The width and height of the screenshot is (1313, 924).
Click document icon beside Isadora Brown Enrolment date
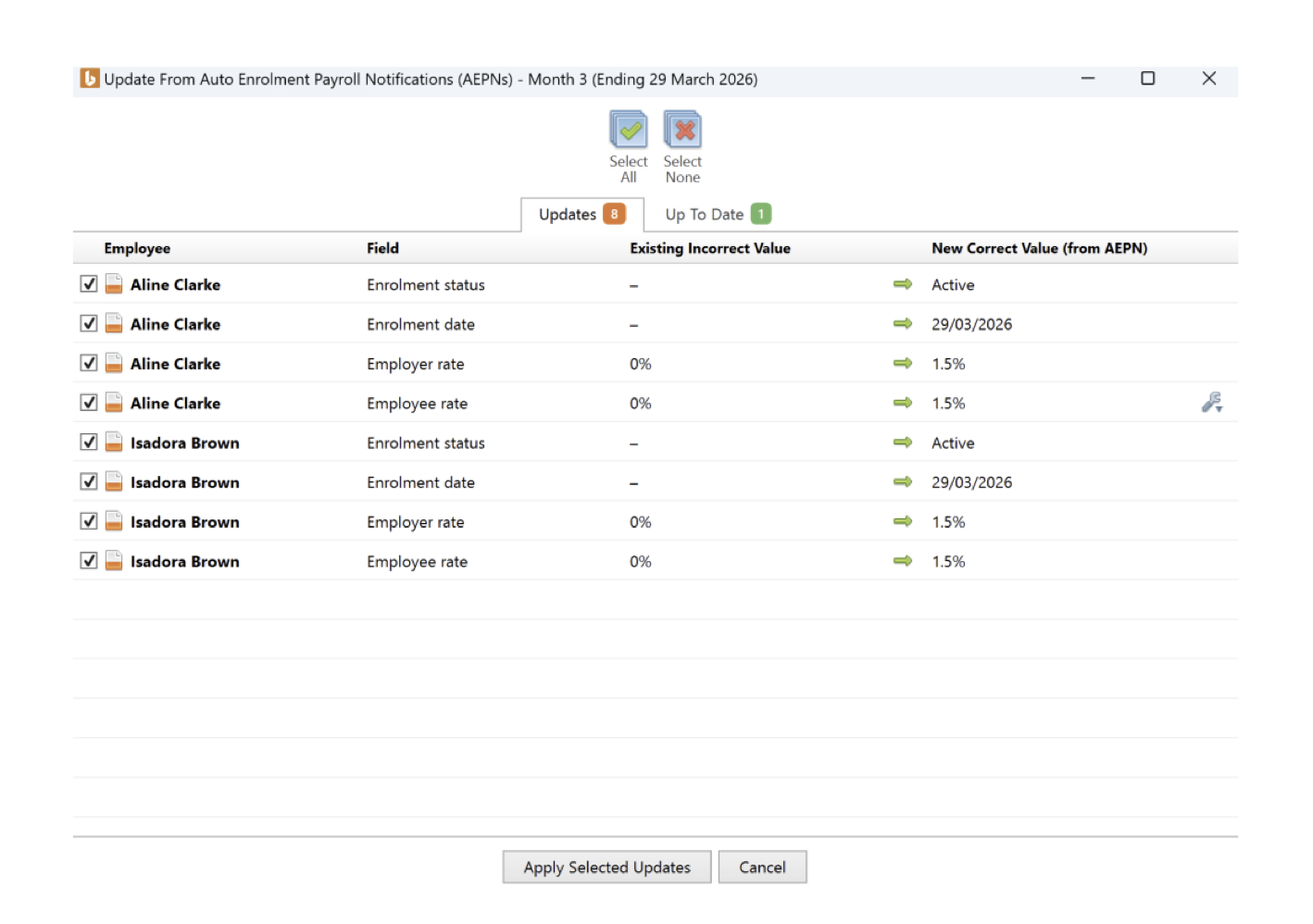tap(113, 481)
